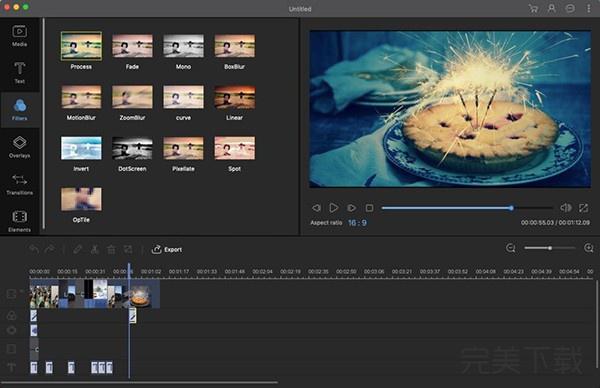This screenshot has height=388, width=600.
Task: Click the play button under preview
Action: (333, 208)
